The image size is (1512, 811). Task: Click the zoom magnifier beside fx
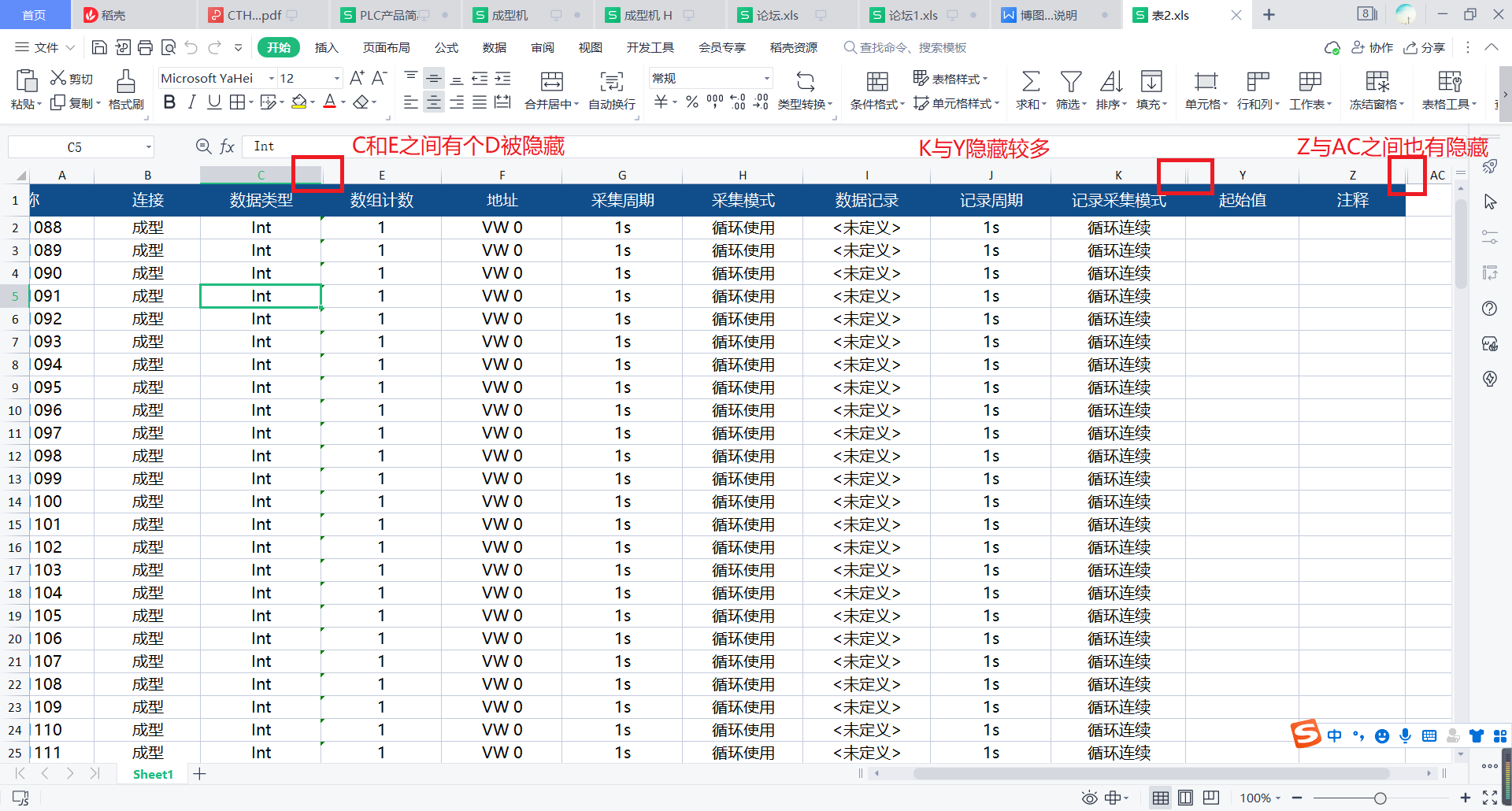pyautogui.click(x=203, y=146)
